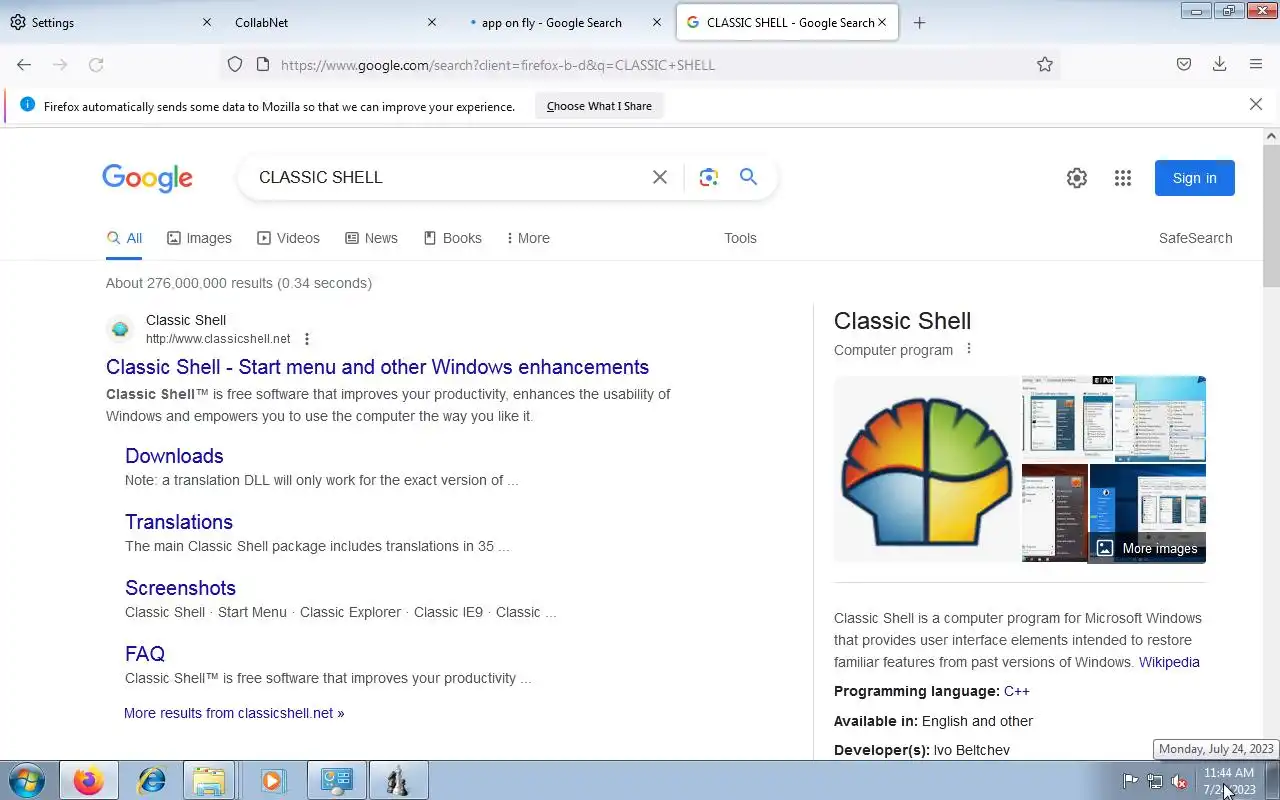Viewport: 1280px width, 800px height.
Task: Open the Translations sitelink
Action: (179, 522)
